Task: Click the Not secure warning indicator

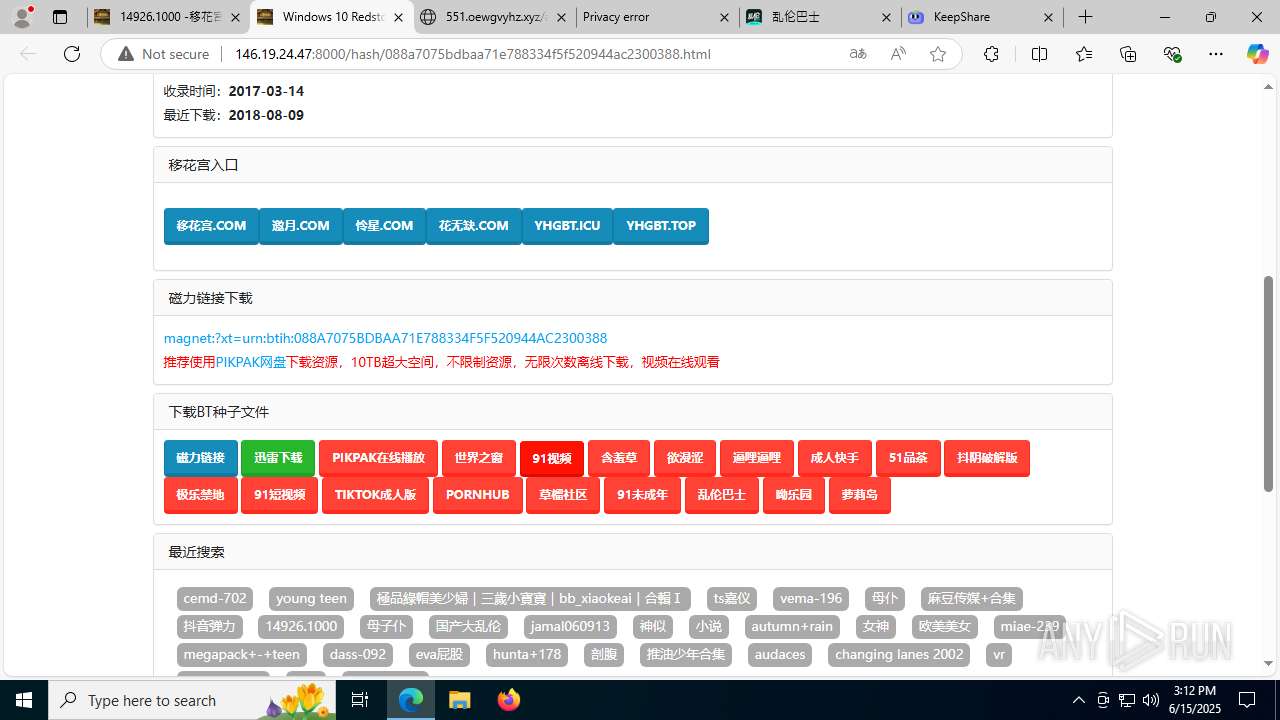Action: point(164,54)
